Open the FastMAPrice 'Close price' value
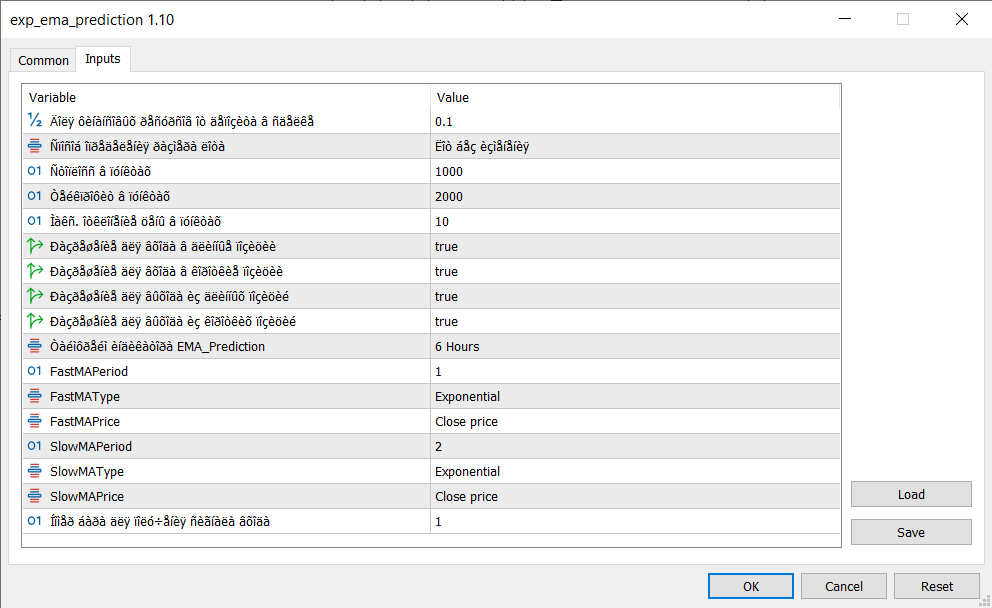 (635, 421)
